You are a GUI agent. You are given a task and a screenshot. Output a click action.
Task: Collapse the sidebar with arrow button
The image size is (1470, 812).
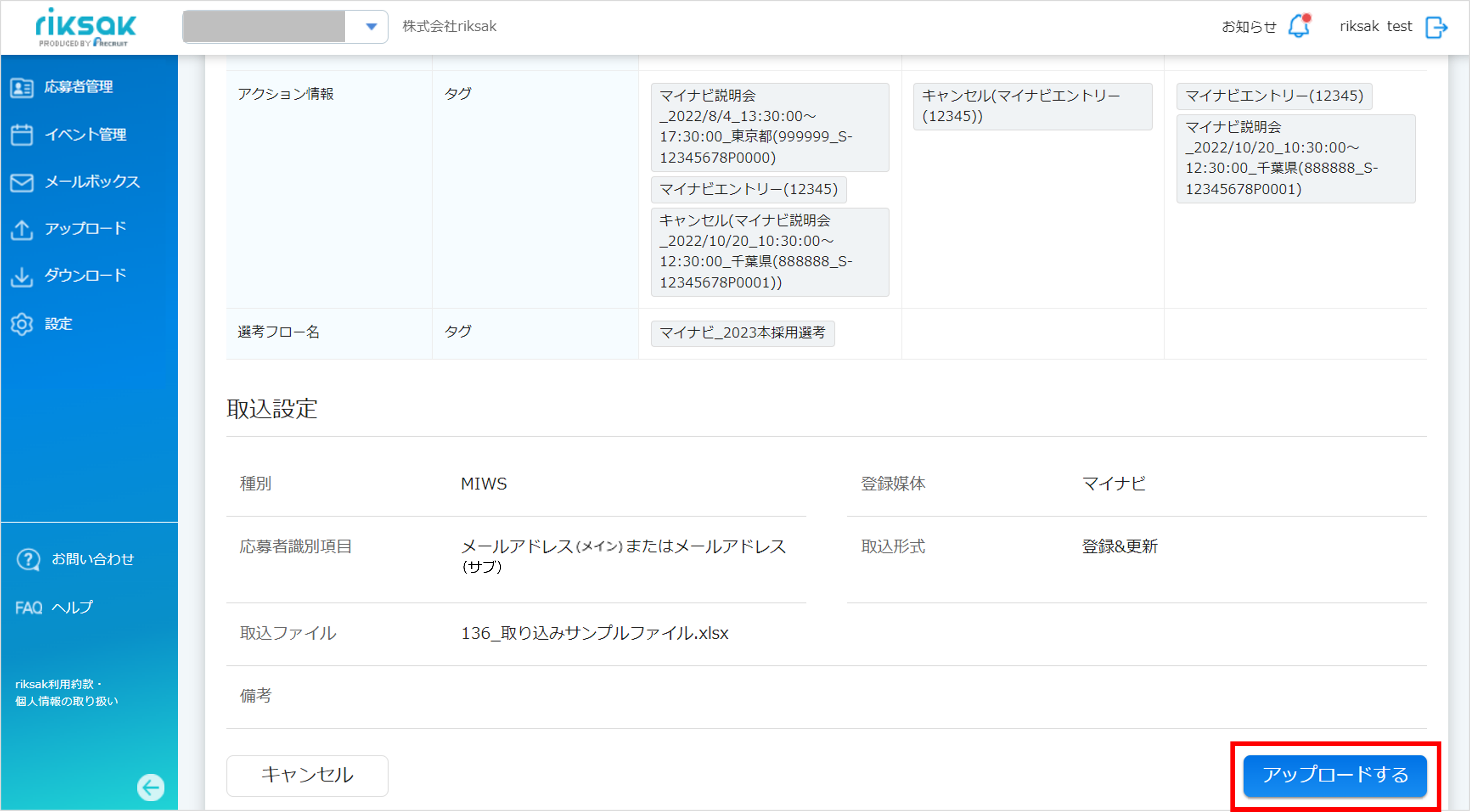[x=151, y=788]
